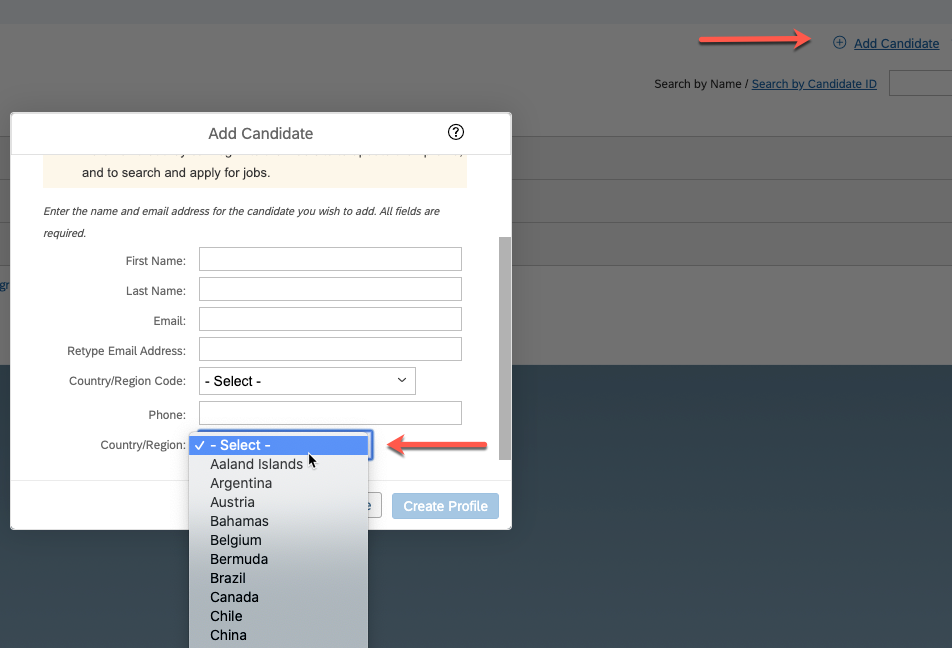Pick Bermuda from the country list

tap(279, 559)
